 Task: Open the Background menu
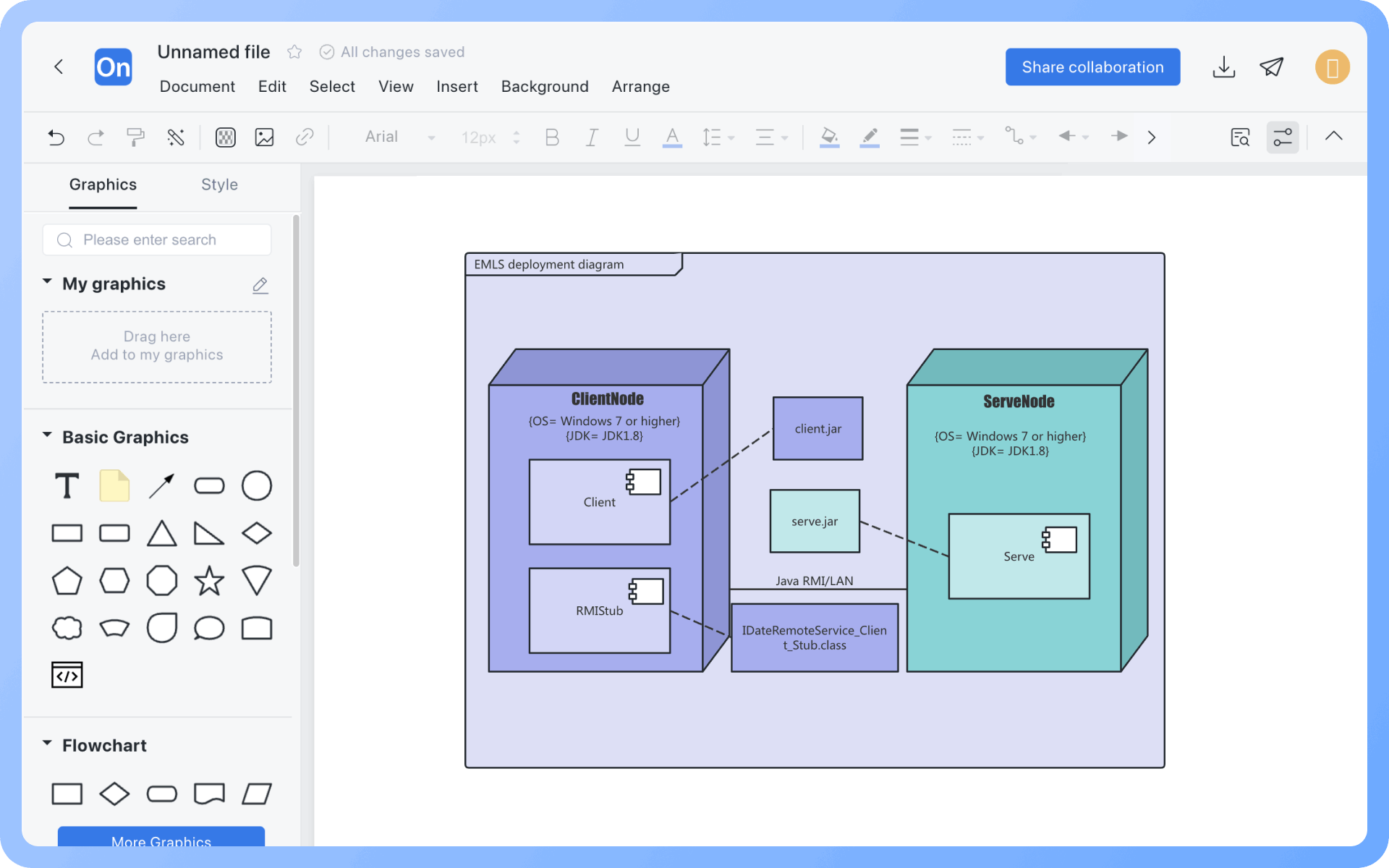pyautogui.click(x=545, y=87)
